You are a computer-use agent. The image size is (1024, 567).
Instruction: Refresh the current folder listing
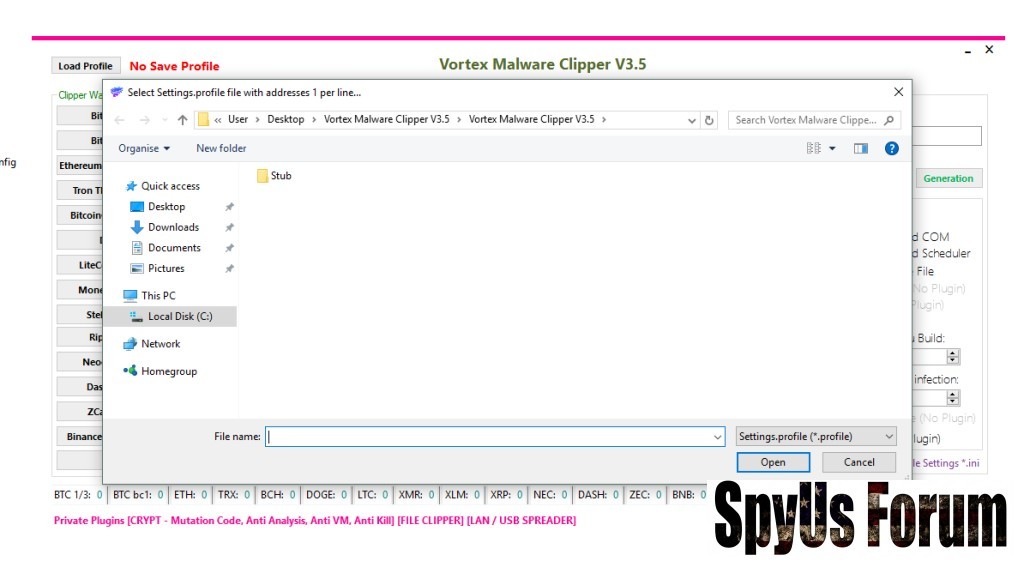(x=710, y=120)
